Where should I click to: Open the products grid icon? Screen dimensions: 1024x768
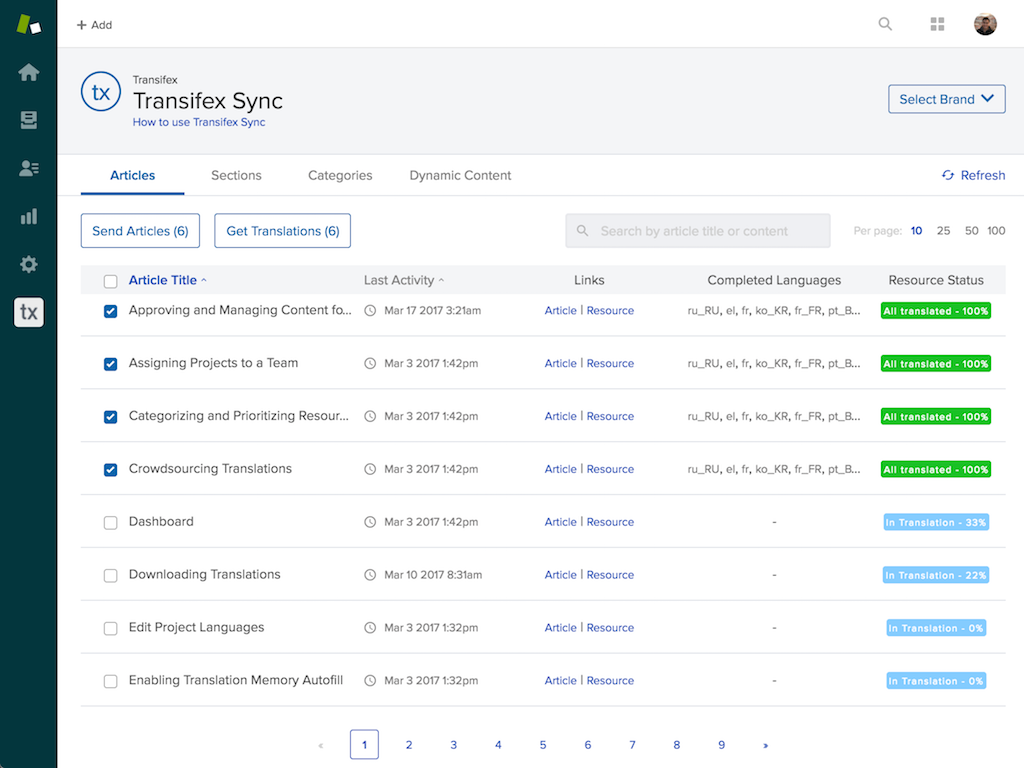pyautogui.click(x=937, y=24)
